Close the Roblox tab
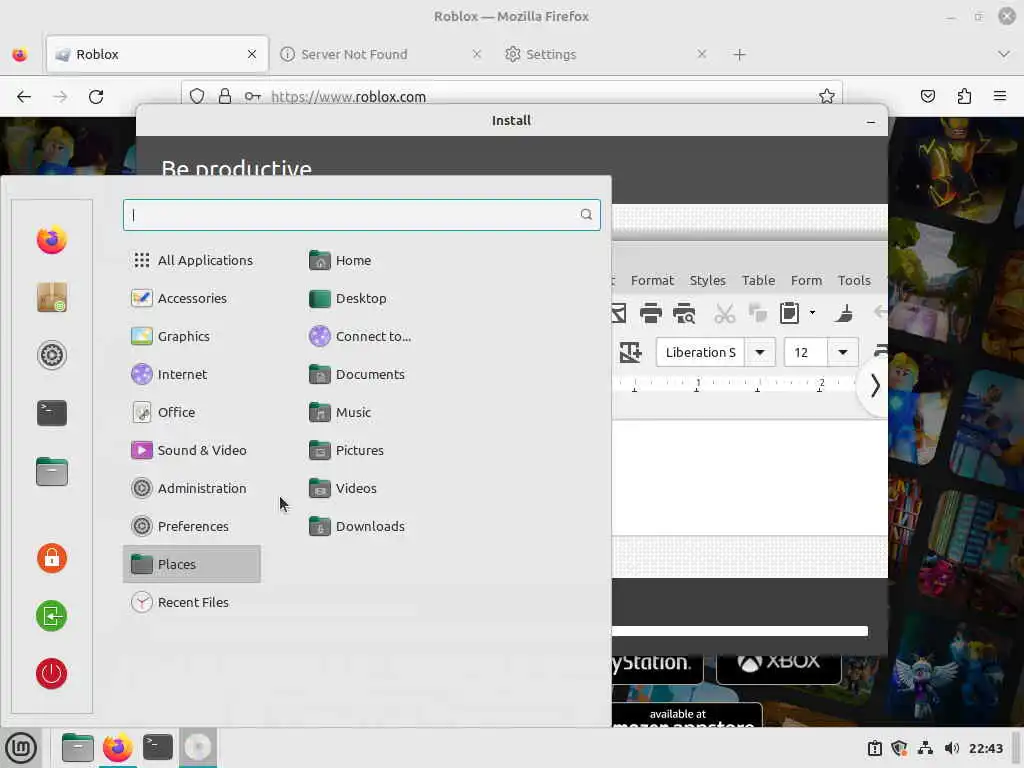The width and height of the screenshot is (1024, 768). (251, 54)
